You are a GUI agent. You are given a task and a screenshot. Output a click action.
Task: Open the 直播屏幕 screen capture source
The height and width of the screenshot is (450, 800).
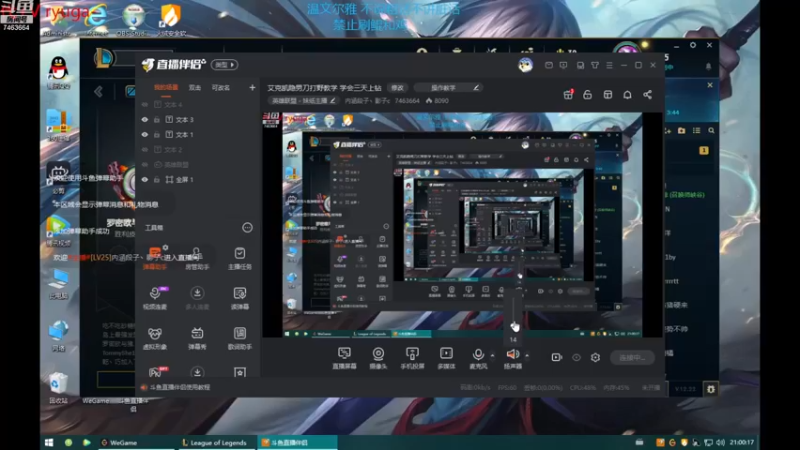coord(344,358)
